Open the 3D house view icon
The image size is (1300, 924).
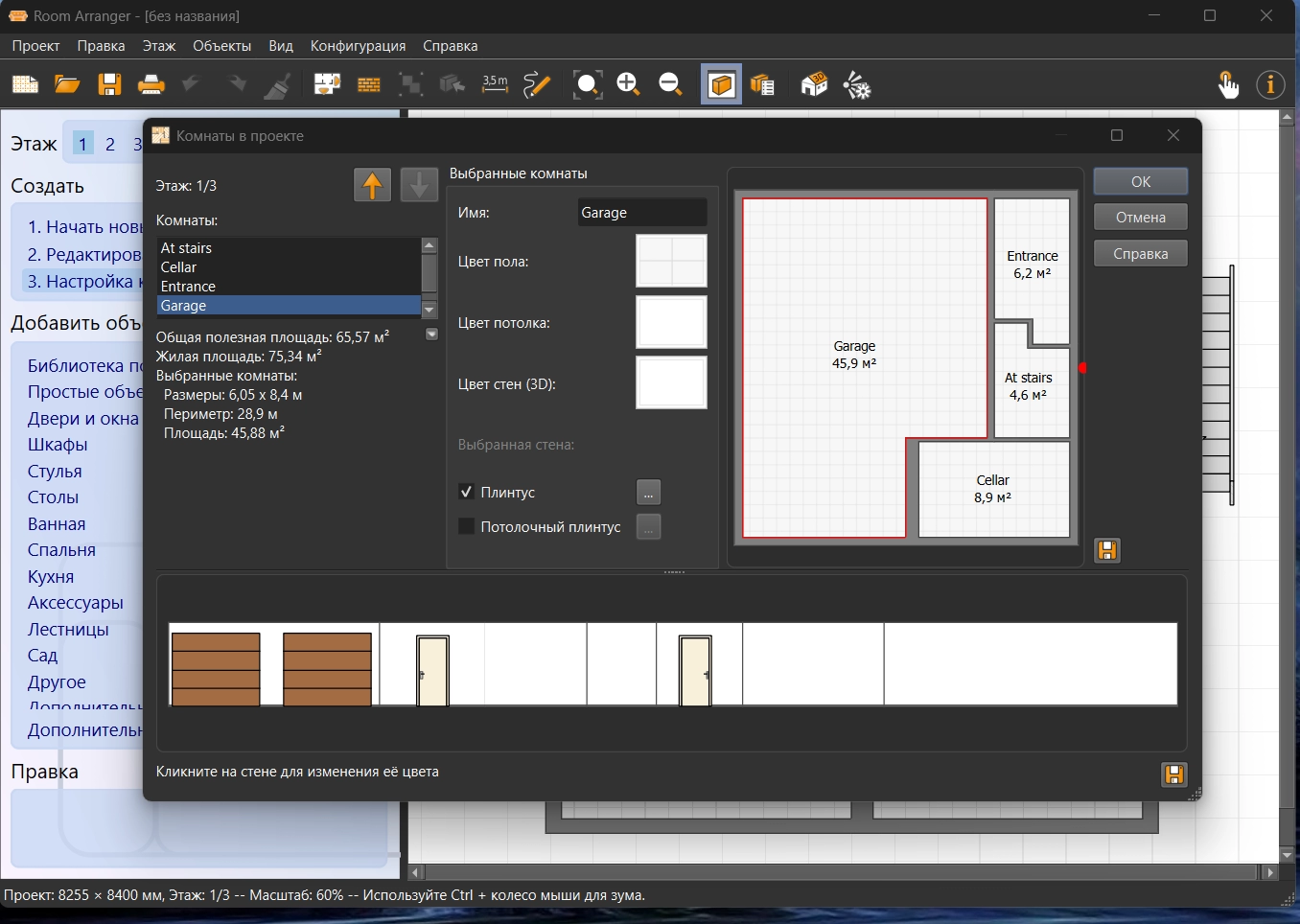[813, 85]
